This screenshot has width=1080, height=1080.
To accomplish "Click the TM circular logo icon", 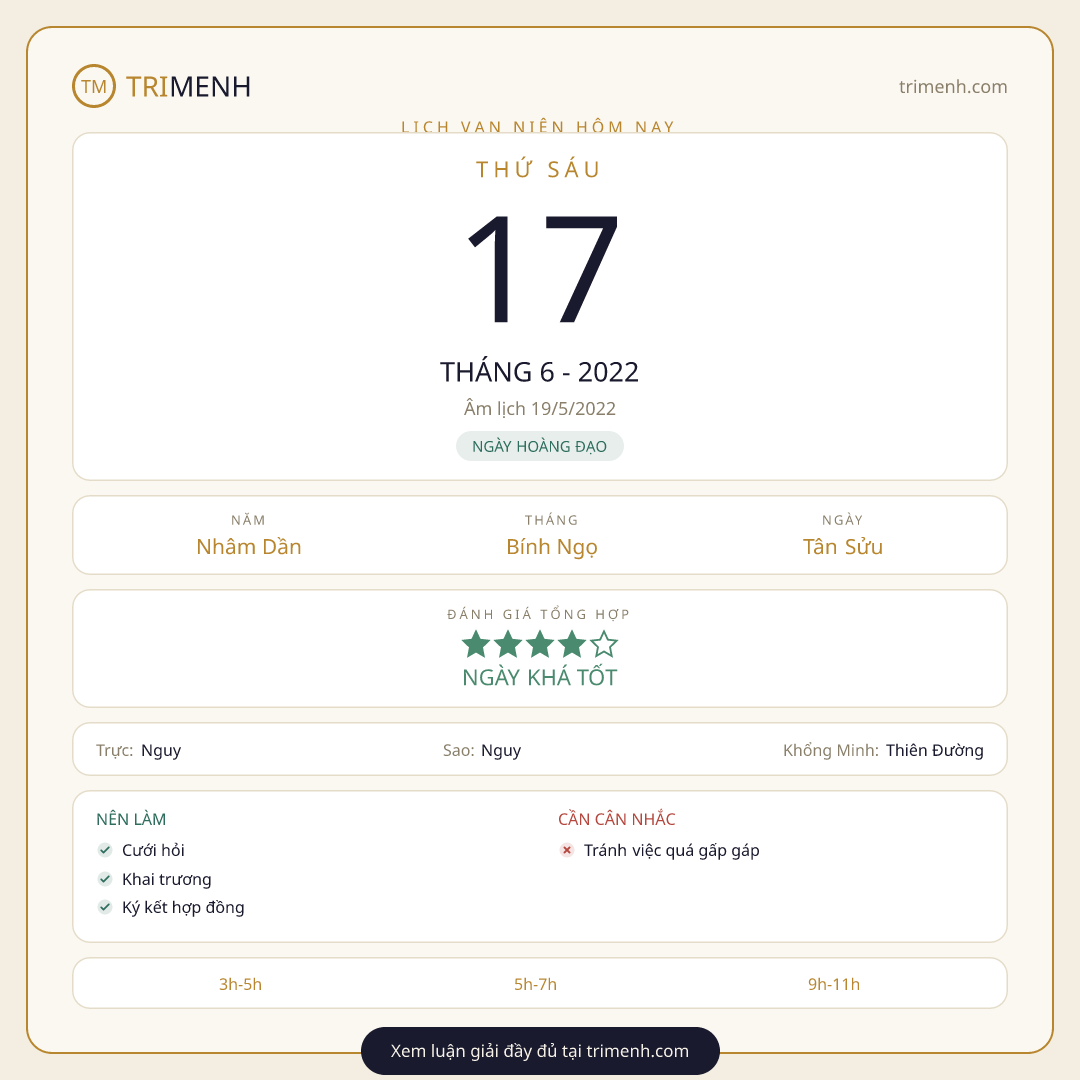I will [94, 86].
